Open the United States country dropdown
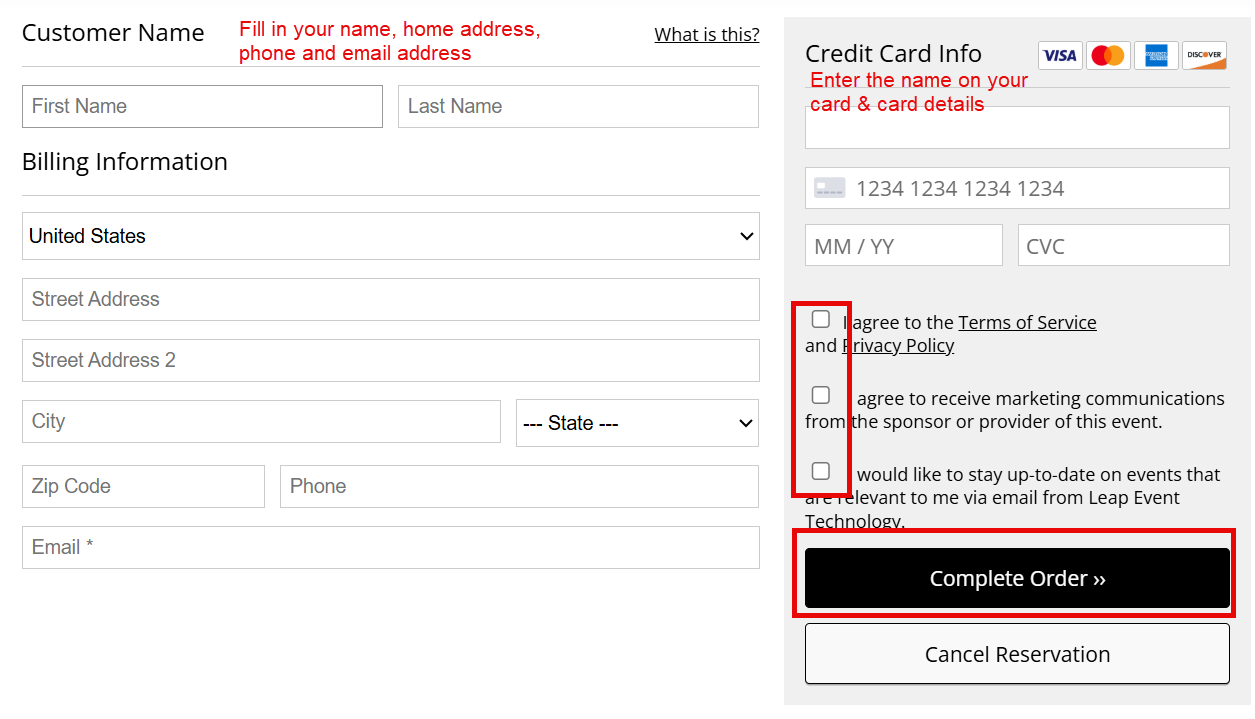The height and width of the screenshot is (719, 1255). (390, 236)
